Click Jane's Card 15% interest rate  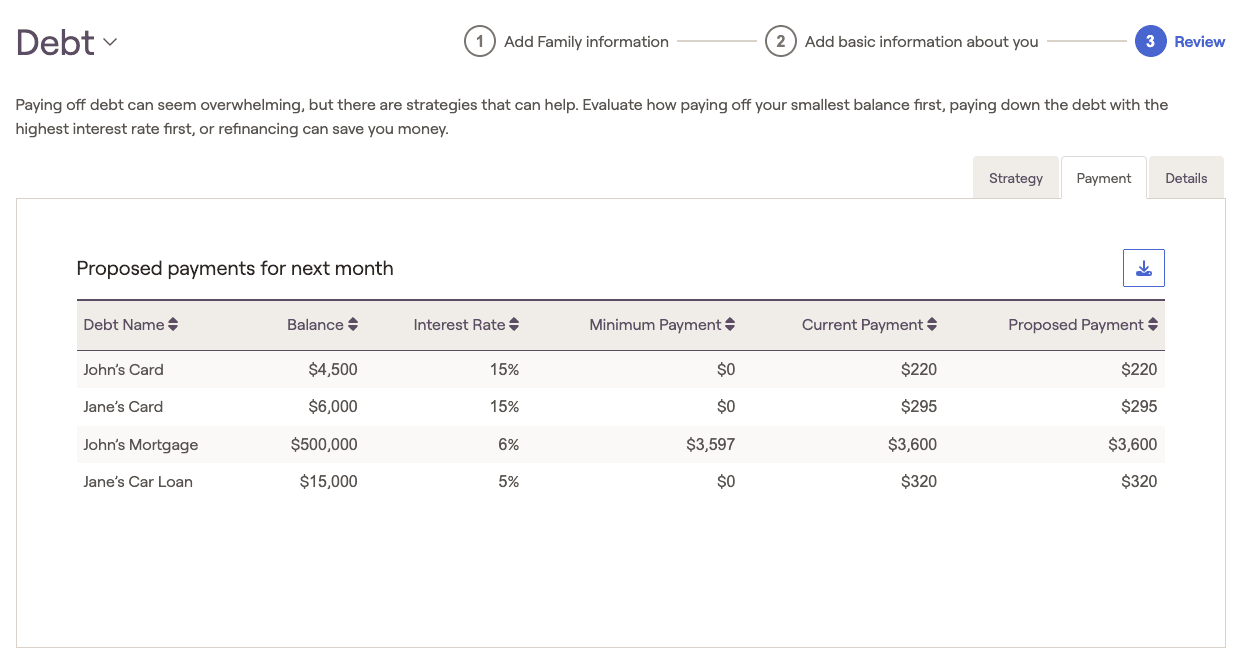pyautogui.click(x=505, y=407)
